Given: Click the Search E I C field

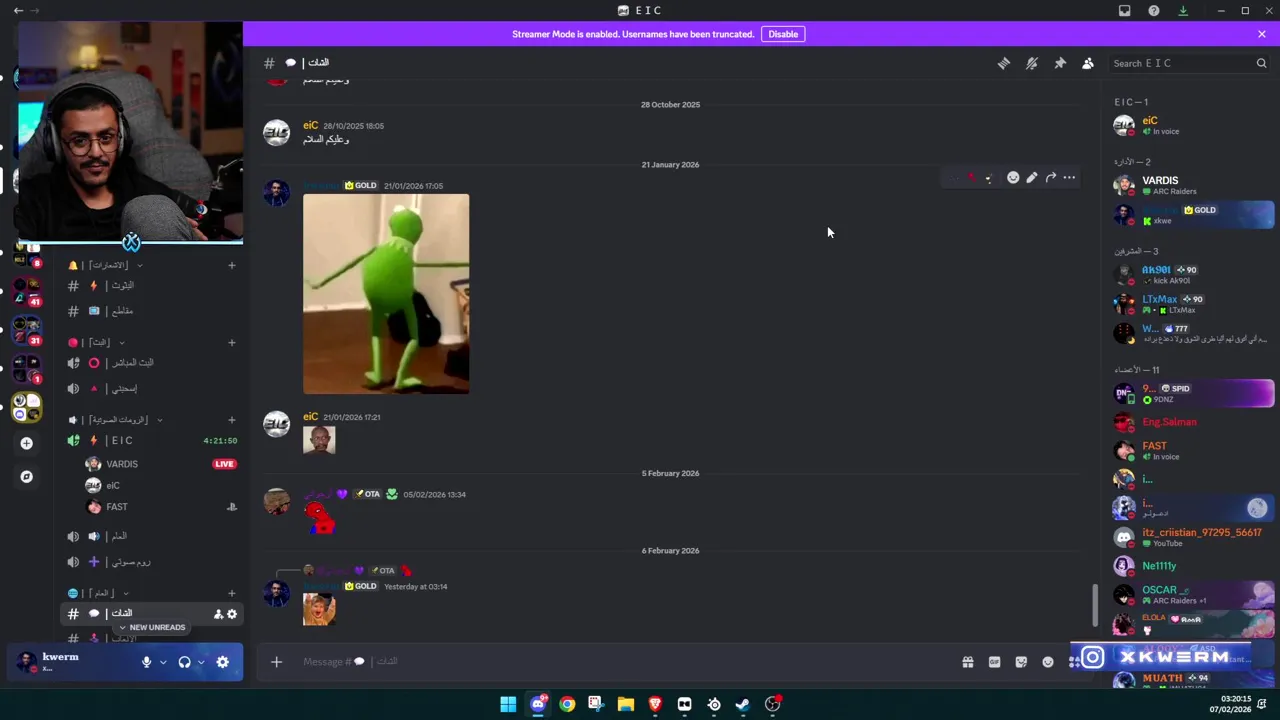Looking at the screenshot, I should [x=1188, y=63].
